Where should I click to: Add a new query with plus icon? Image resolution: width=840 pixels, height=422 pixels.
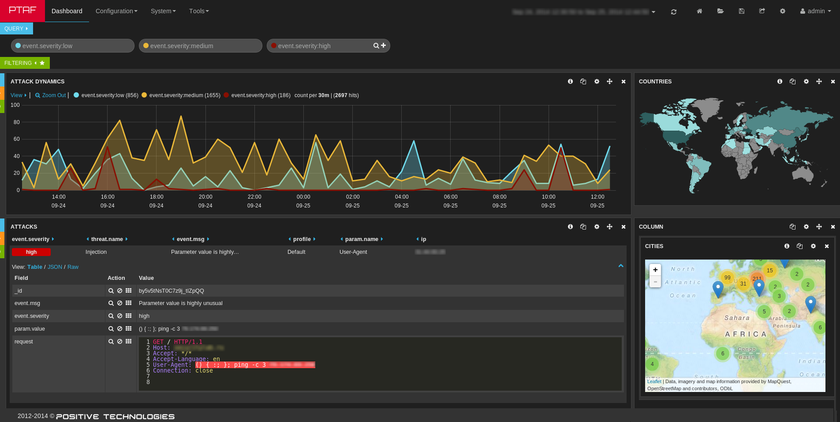pyautogui.click(x=384, y=46)
